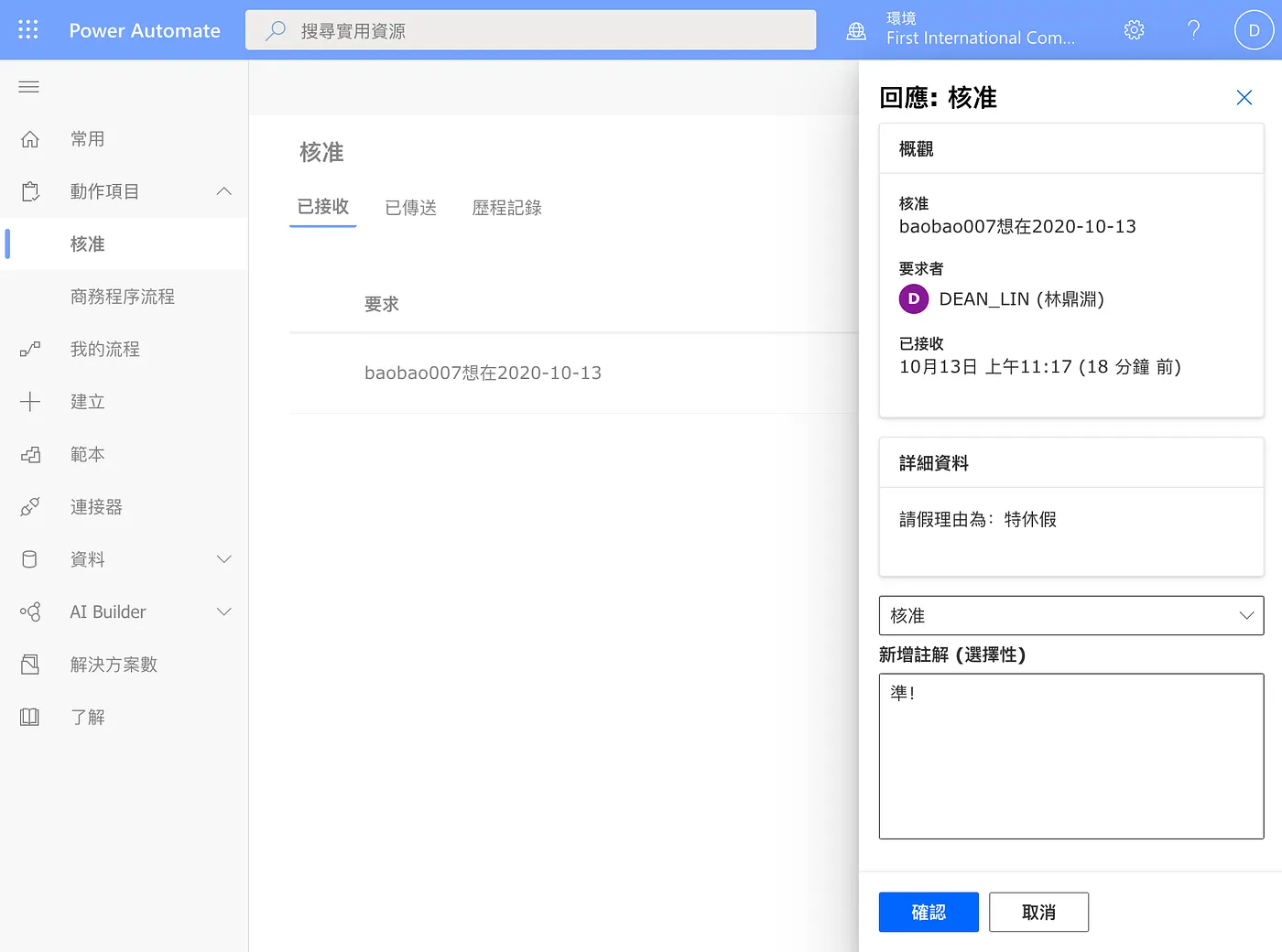This screenshot has height=952, width=1282.
Task: Toggle the hamburger navigation menu
Action: [x=29, y=87]
